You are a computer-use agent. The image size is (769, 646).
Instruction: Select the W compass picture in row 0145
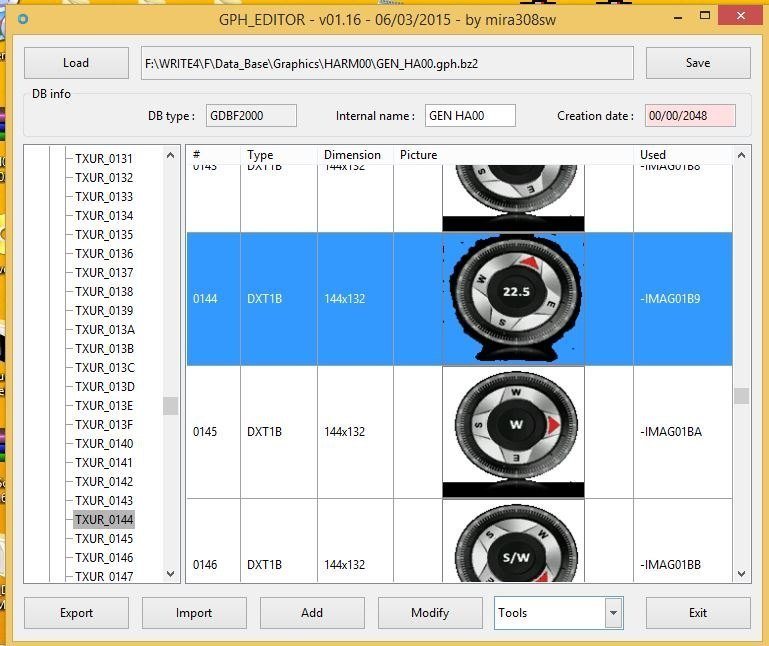[x=514, y=431]
